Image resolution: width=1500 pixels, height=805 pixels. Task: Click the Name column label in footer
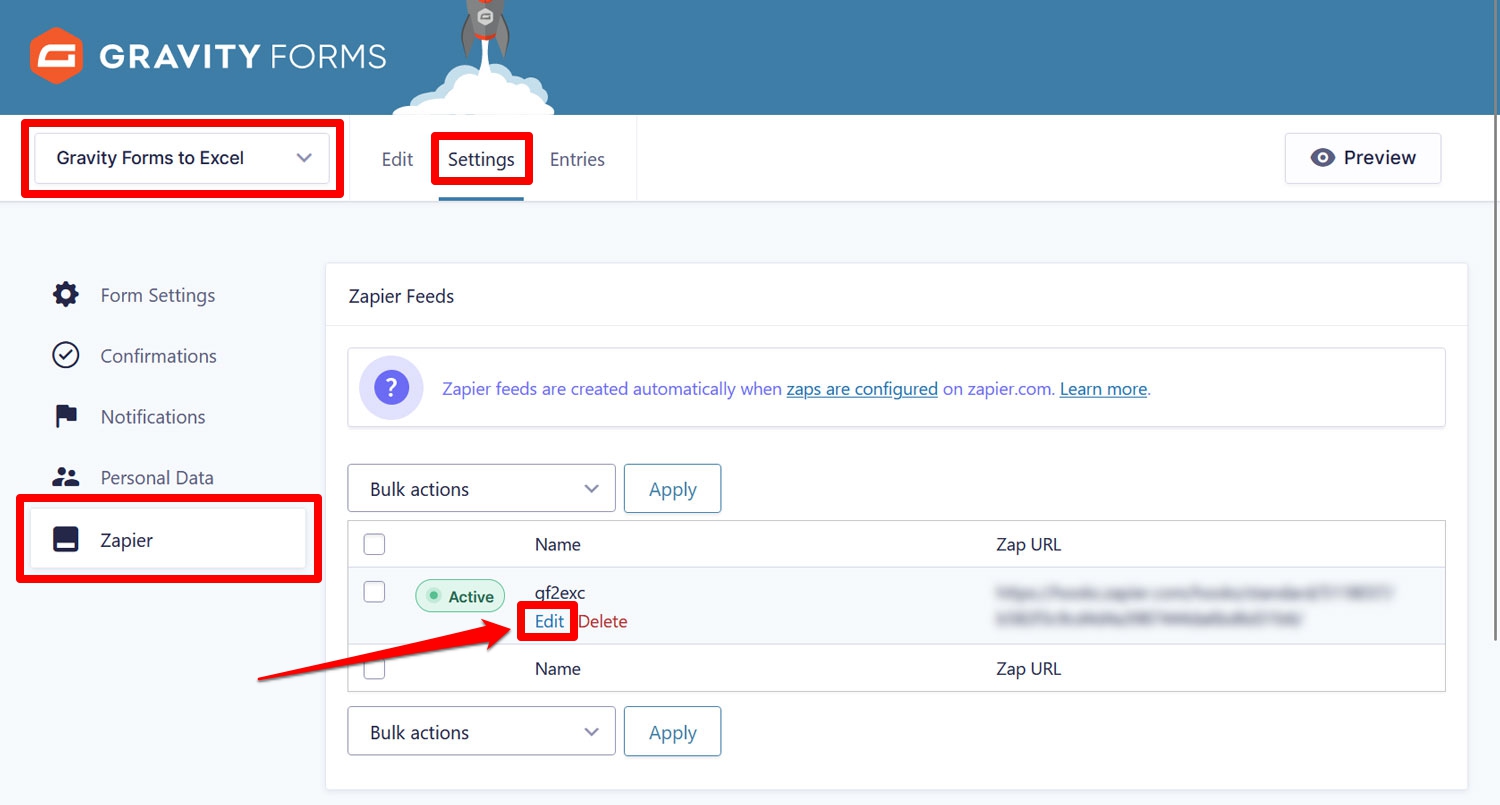click(558, 668)
